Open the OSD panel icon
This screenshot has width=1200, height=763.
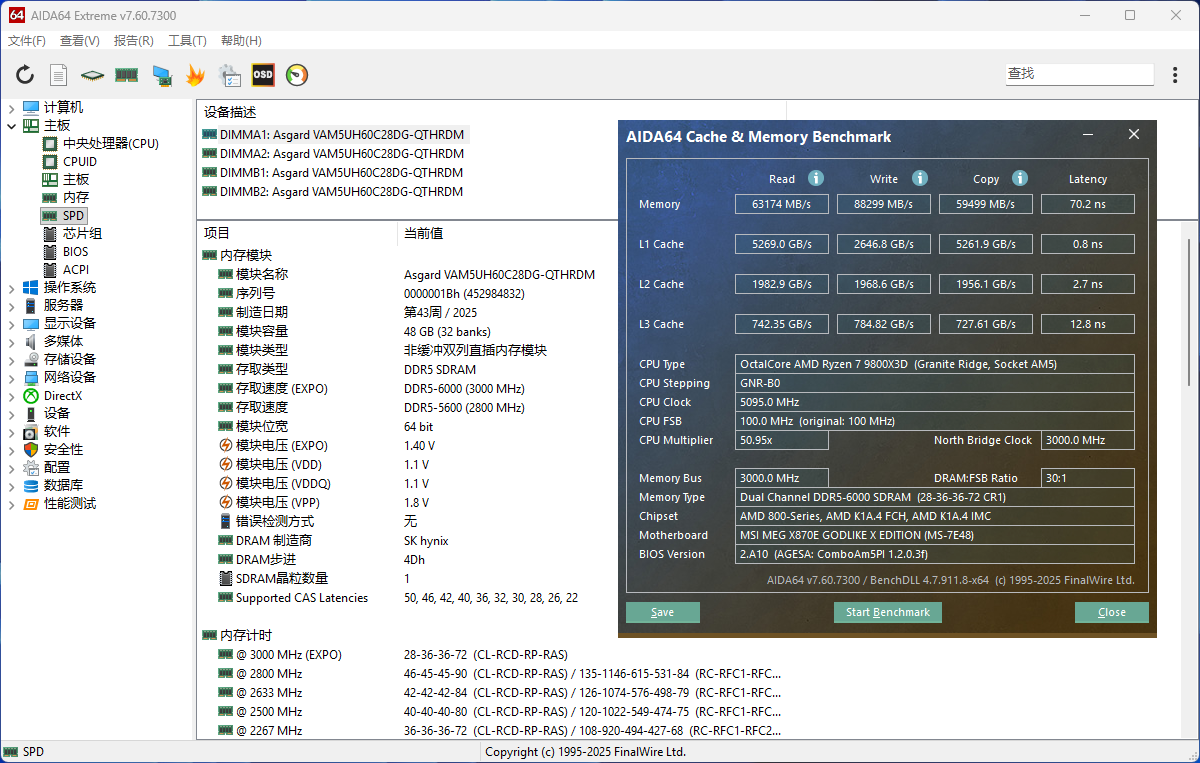(x=263, y=75)
